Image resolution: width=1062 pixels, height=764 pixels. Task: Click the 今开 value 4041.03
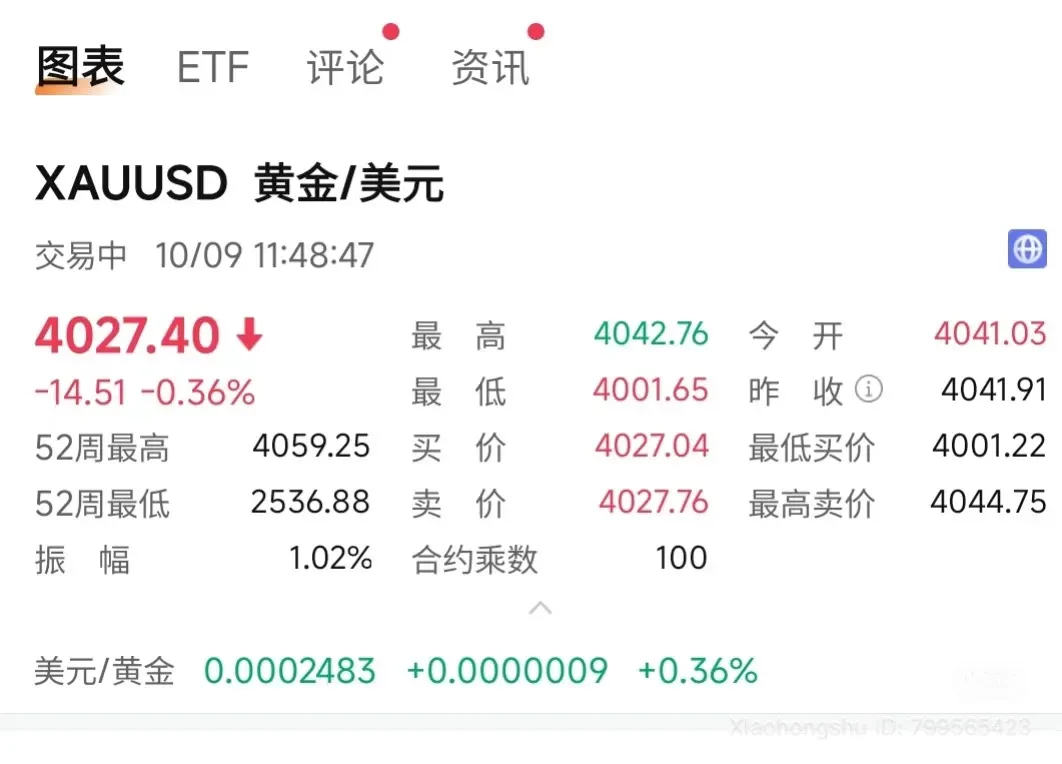(990, 334)
